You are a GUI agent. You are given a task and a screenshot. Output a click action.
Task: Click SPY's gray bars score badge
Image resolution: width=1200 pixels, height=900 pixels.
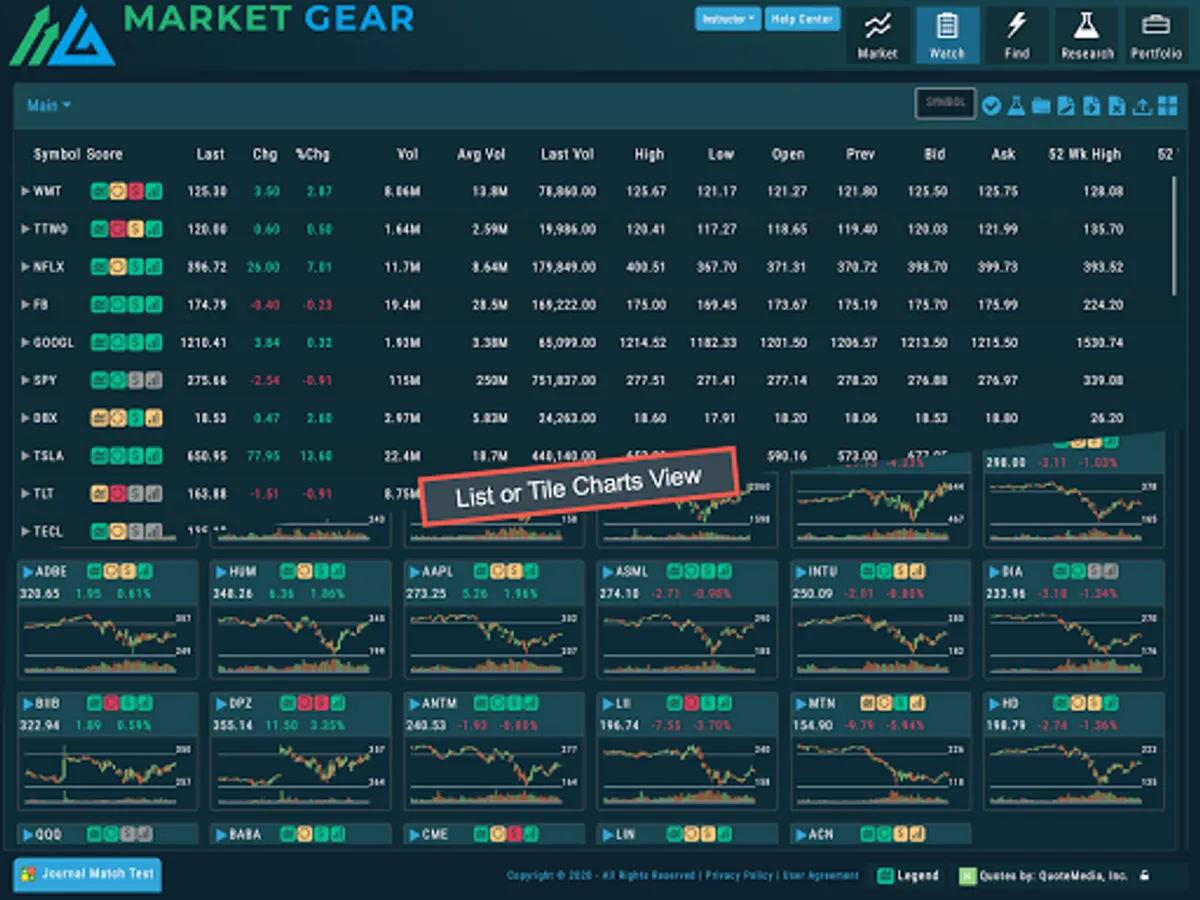153,381
